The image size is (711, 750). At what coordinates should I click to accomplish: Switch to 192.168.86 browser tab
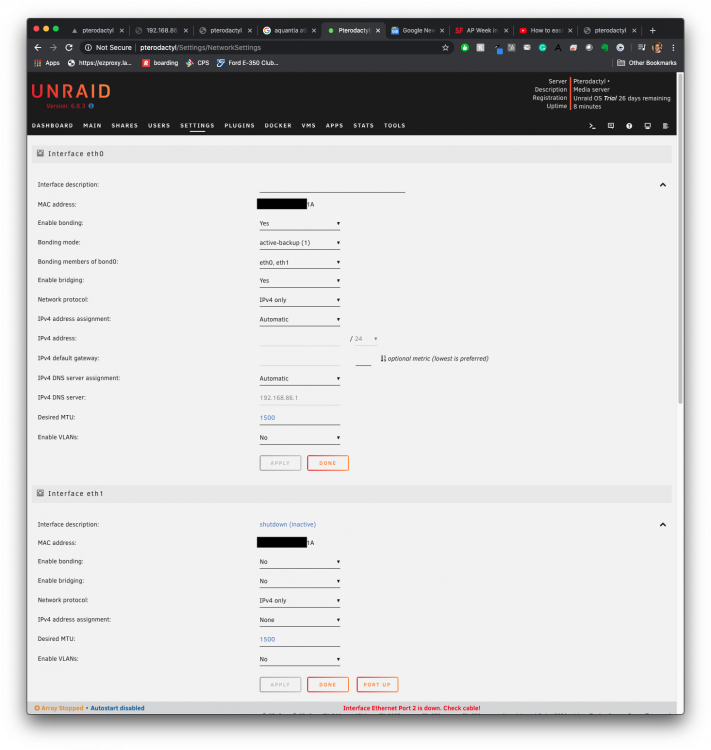162,30
